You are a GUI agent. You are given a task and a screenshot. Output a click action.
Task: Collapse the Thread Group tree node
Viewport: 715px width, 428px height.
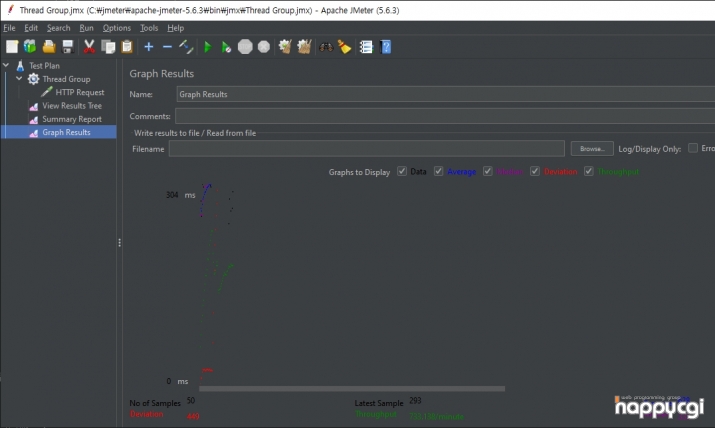tap(19, 78)
